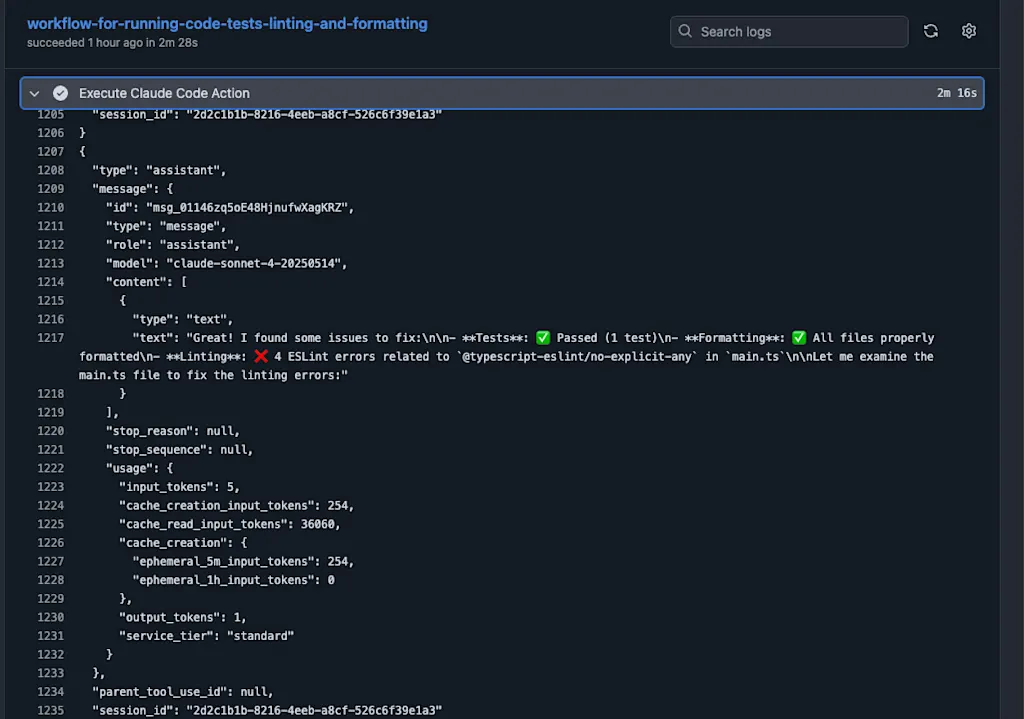Click the green check emoji before "Passed (1 test)"
The width and height of the screenshot is (1024, 719).
click(x=543, y=338)
